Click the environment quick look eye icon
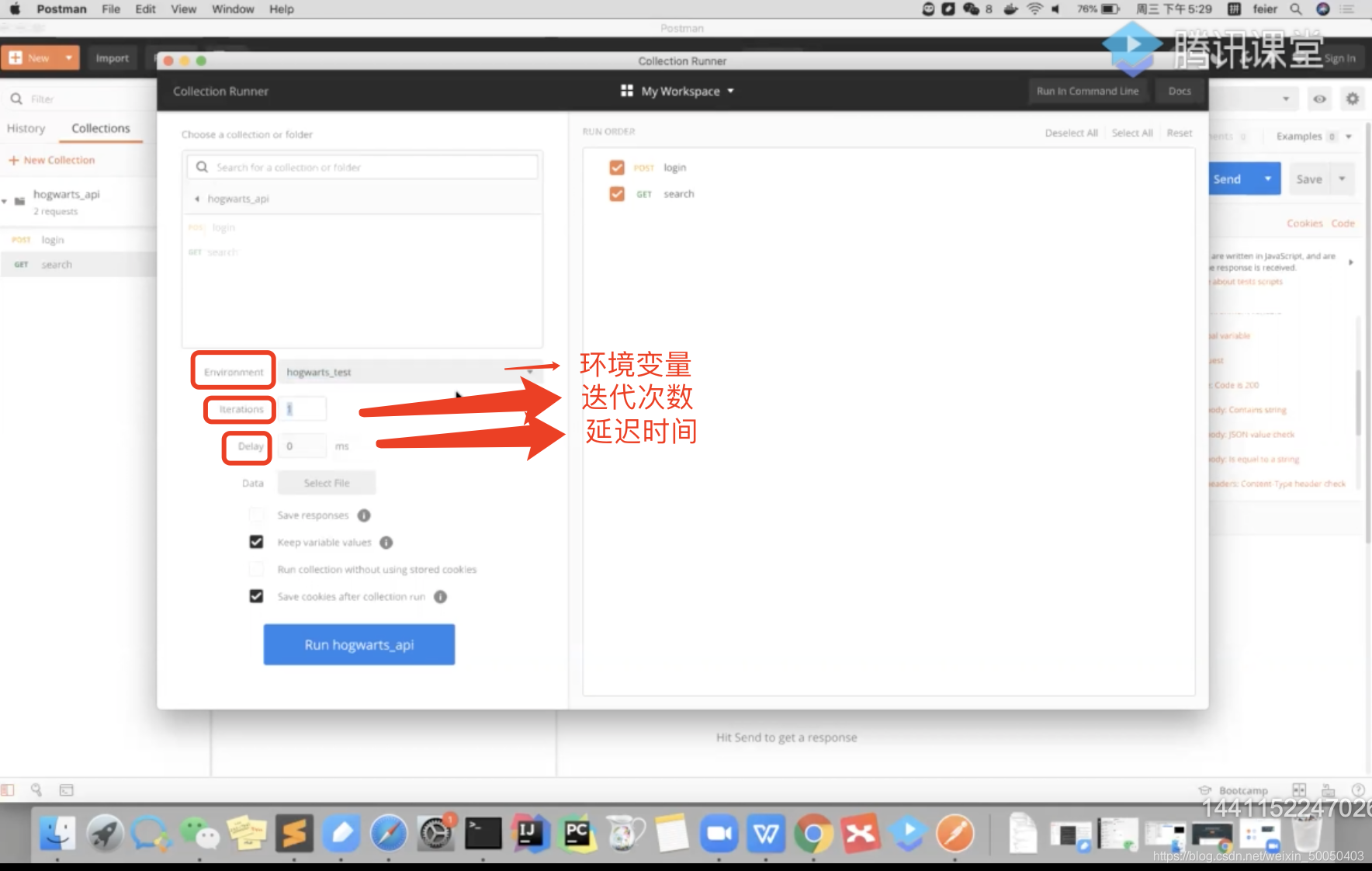This screenshot has width=1372, height=871. (1319, 99)
